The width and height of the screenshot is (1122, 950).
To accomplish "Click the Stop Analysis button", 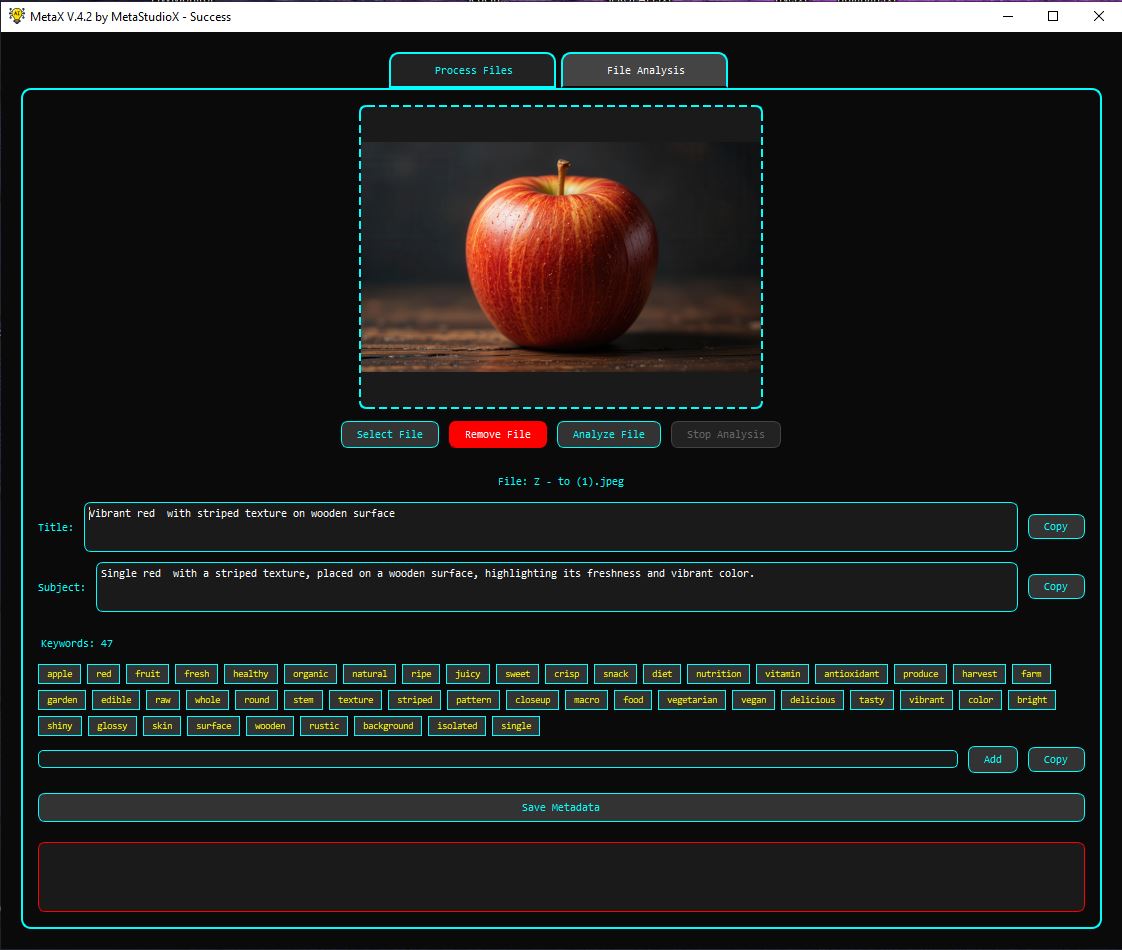I will pyautogui.click(x=726, y=434).
